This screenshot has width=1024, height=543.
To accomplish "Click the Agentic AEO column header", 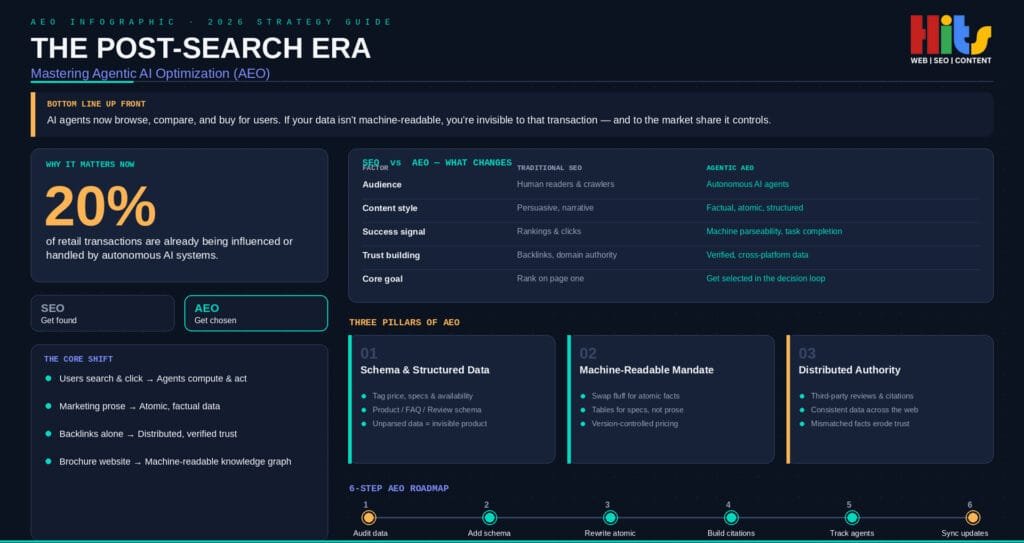I will pyautogui.click(x=729, y=168).
